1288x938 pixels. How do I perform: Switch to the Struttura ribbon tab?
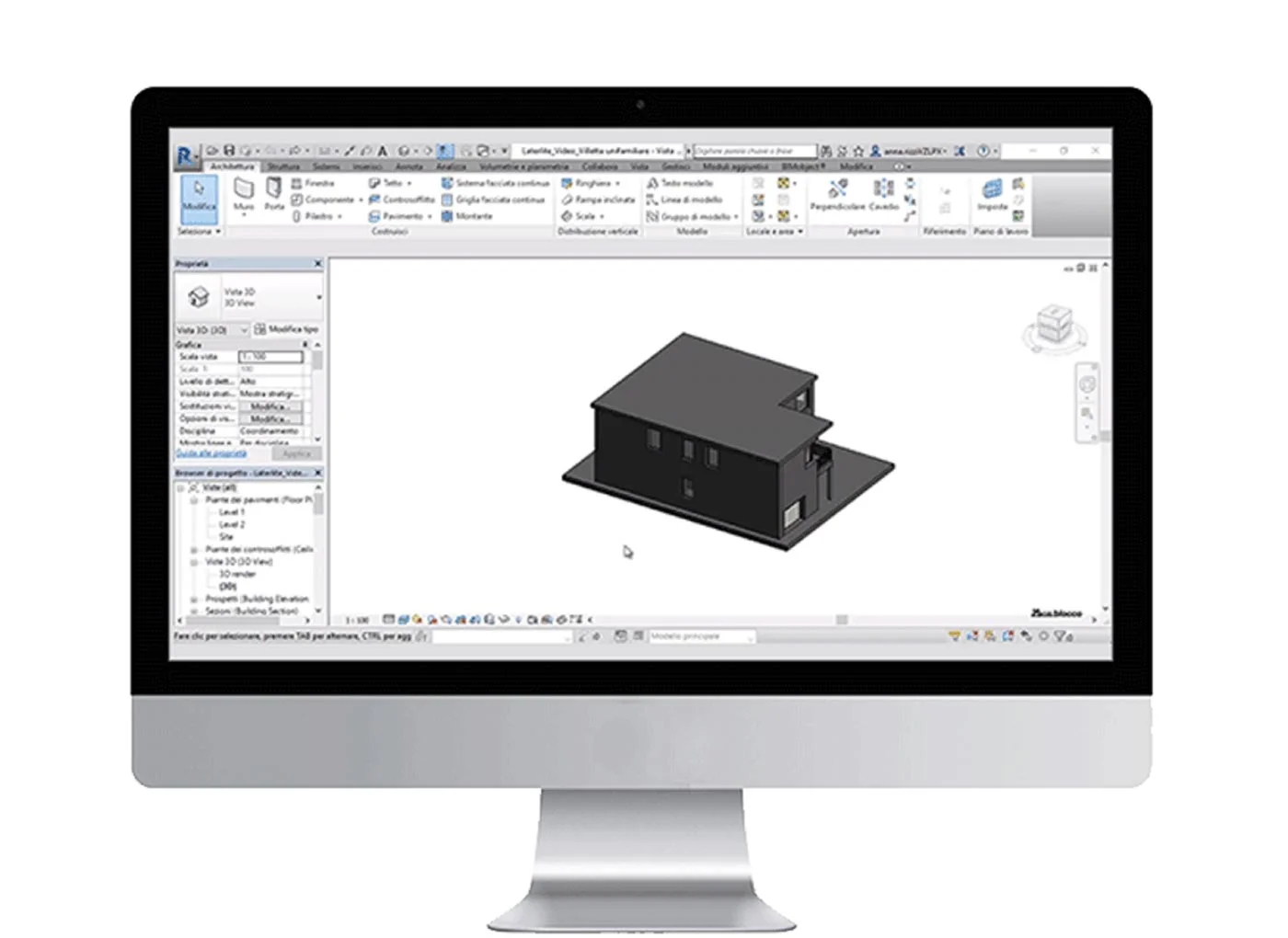pos(284,166)
